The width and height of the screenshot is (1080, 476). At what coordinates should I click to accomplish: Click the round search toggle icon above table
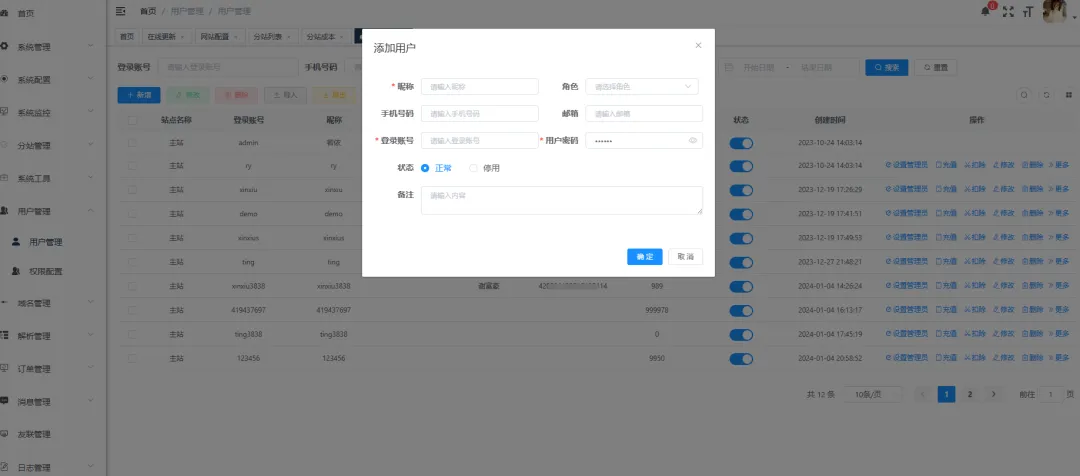coord(1025,95)
